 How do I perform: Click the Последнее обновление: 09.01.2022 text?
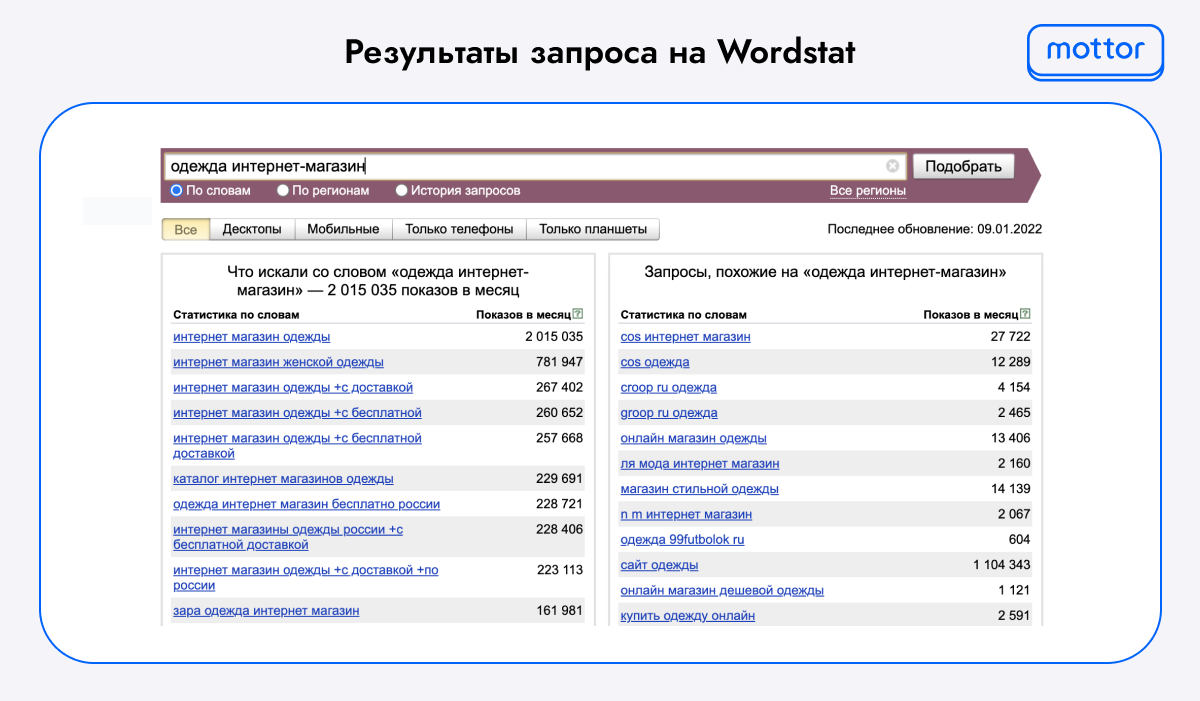935,229
